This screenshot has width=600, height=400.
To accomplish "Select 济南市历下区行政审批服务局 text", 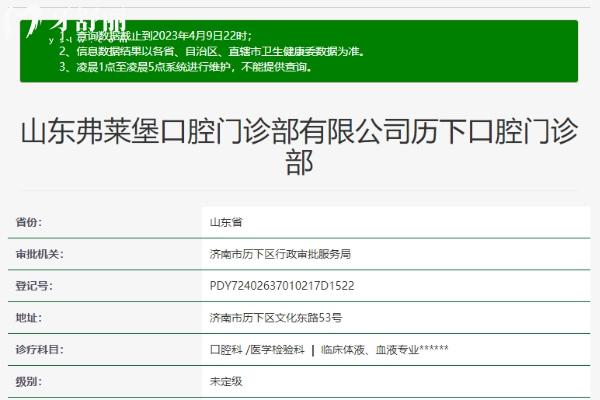I will [280, 254].
